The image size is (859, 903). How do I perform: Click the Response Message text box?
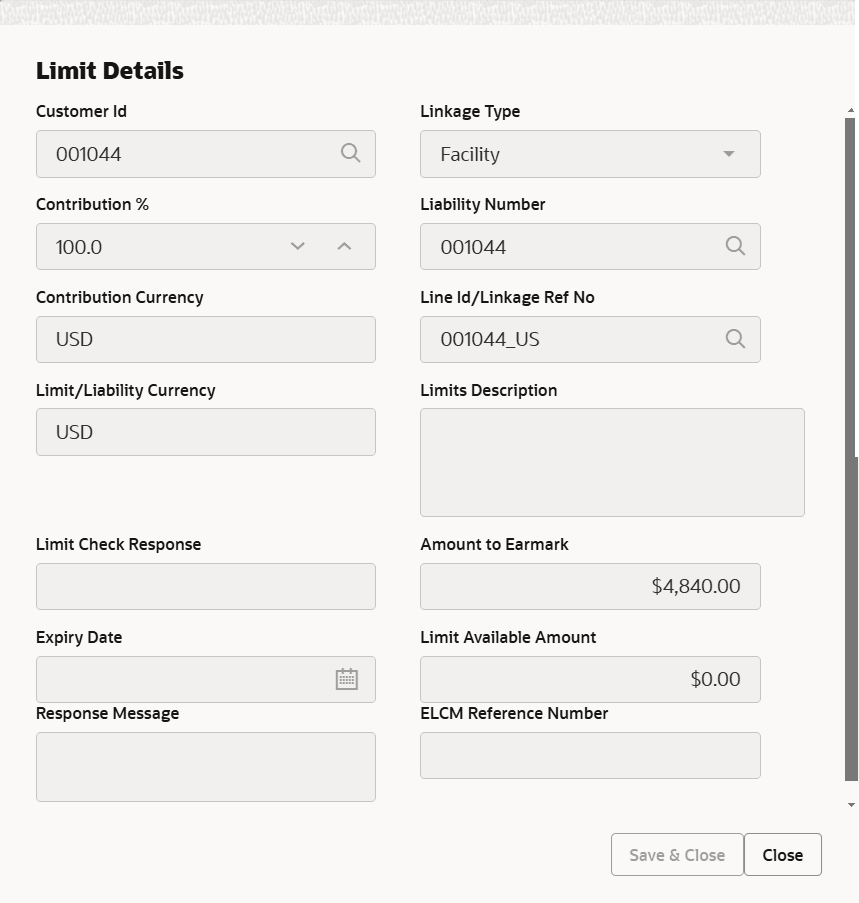pos(205,766)
